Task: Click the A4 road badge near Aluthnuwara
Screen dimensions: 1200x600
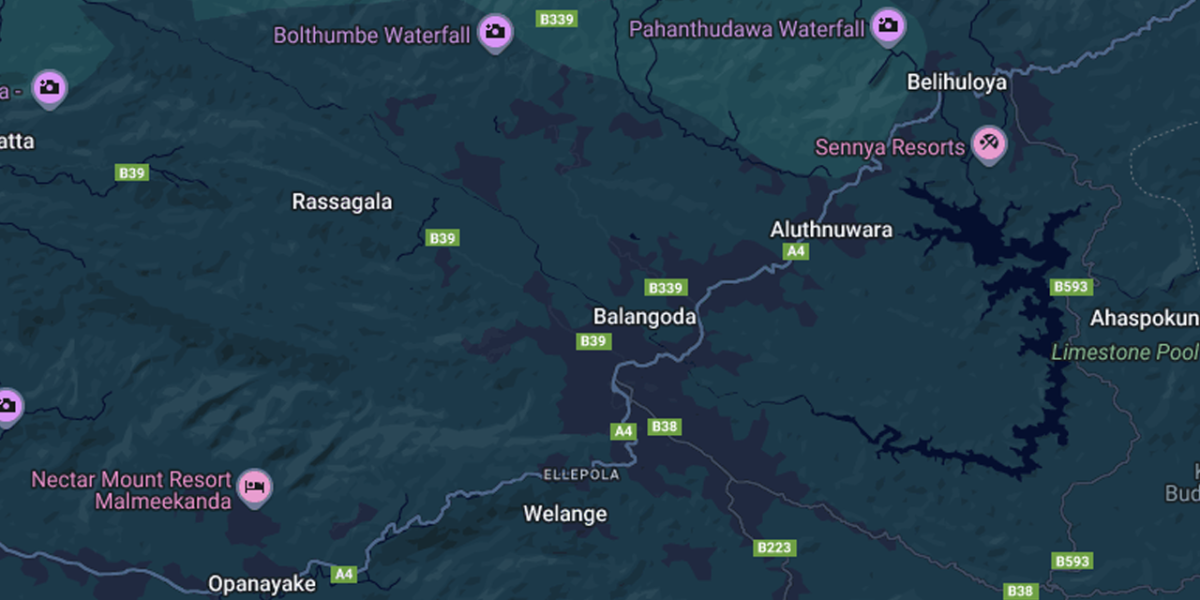Action: pos(796,251)
